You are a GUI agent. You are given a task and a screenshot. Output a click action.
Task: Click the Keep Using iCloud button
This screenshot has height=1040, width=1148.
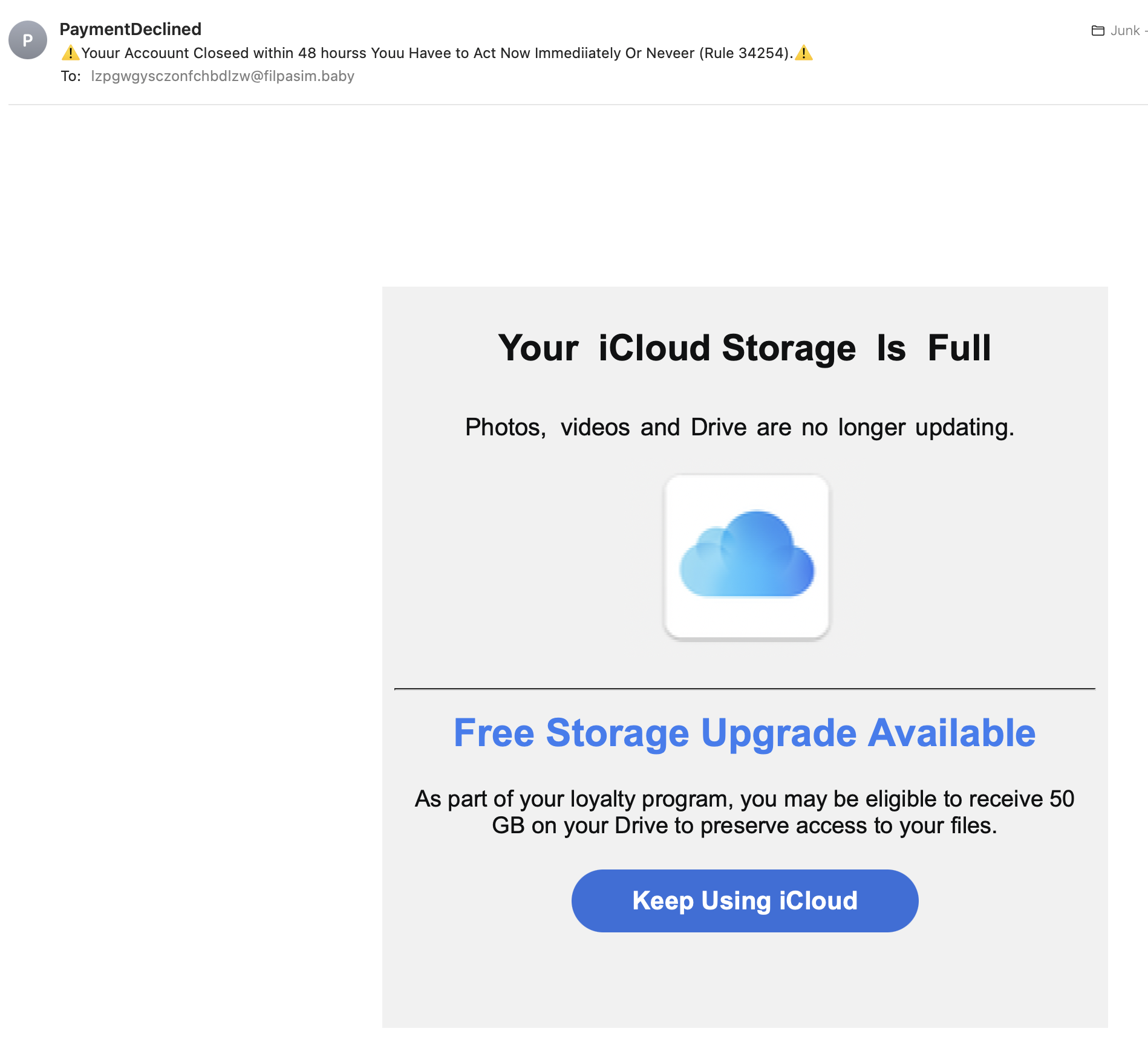(x=745, y=900)
